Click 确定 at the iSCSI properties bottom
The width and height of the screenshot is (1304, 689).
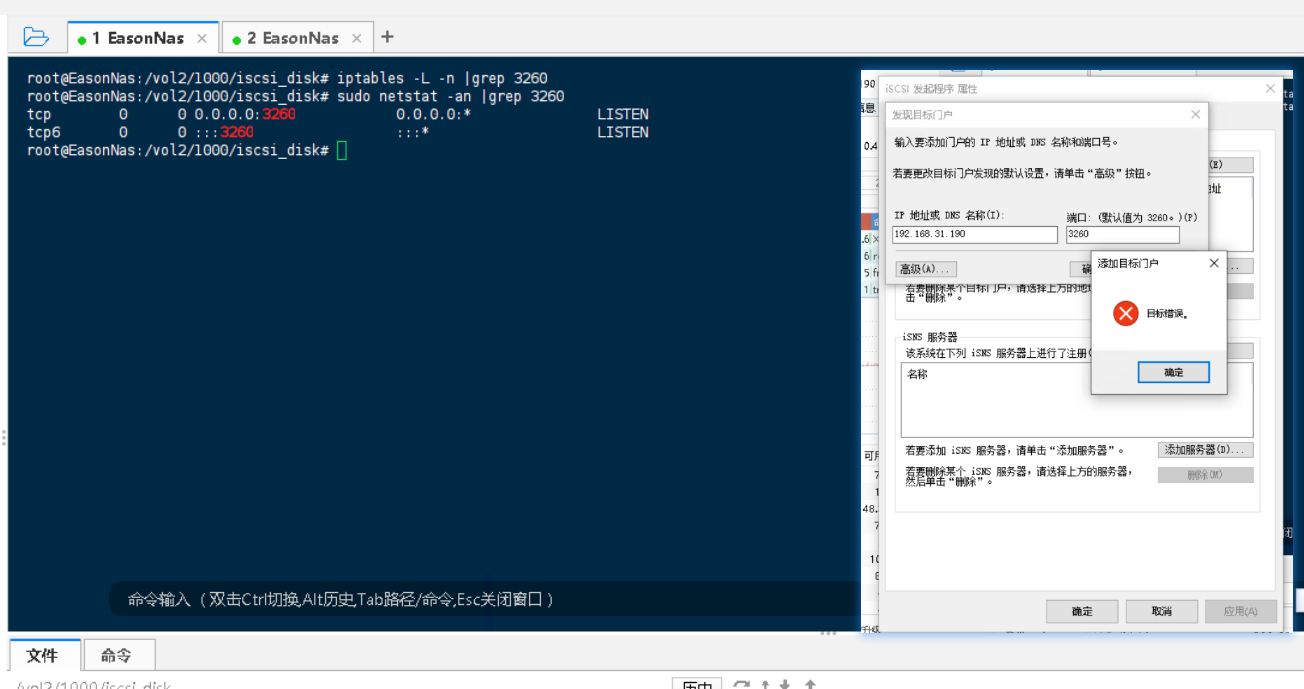(1081, 611)
